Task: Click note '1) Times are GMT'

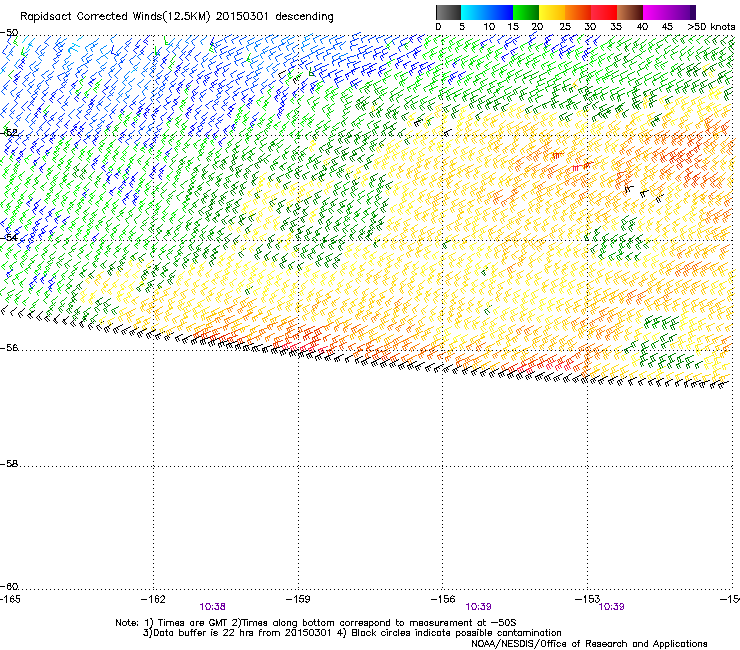Action: click(x=187, y=623)
